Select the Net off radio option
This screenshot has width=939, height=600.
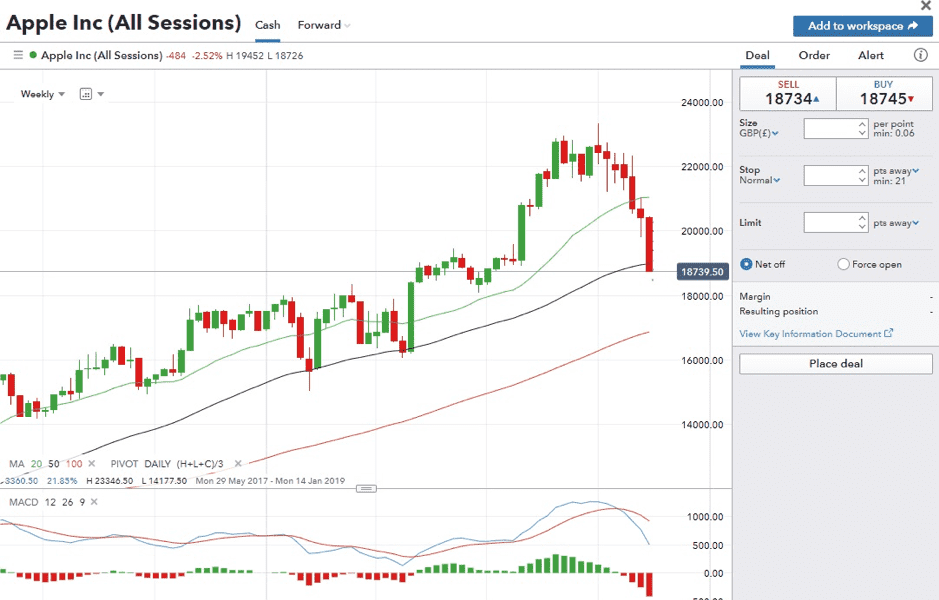746,264
